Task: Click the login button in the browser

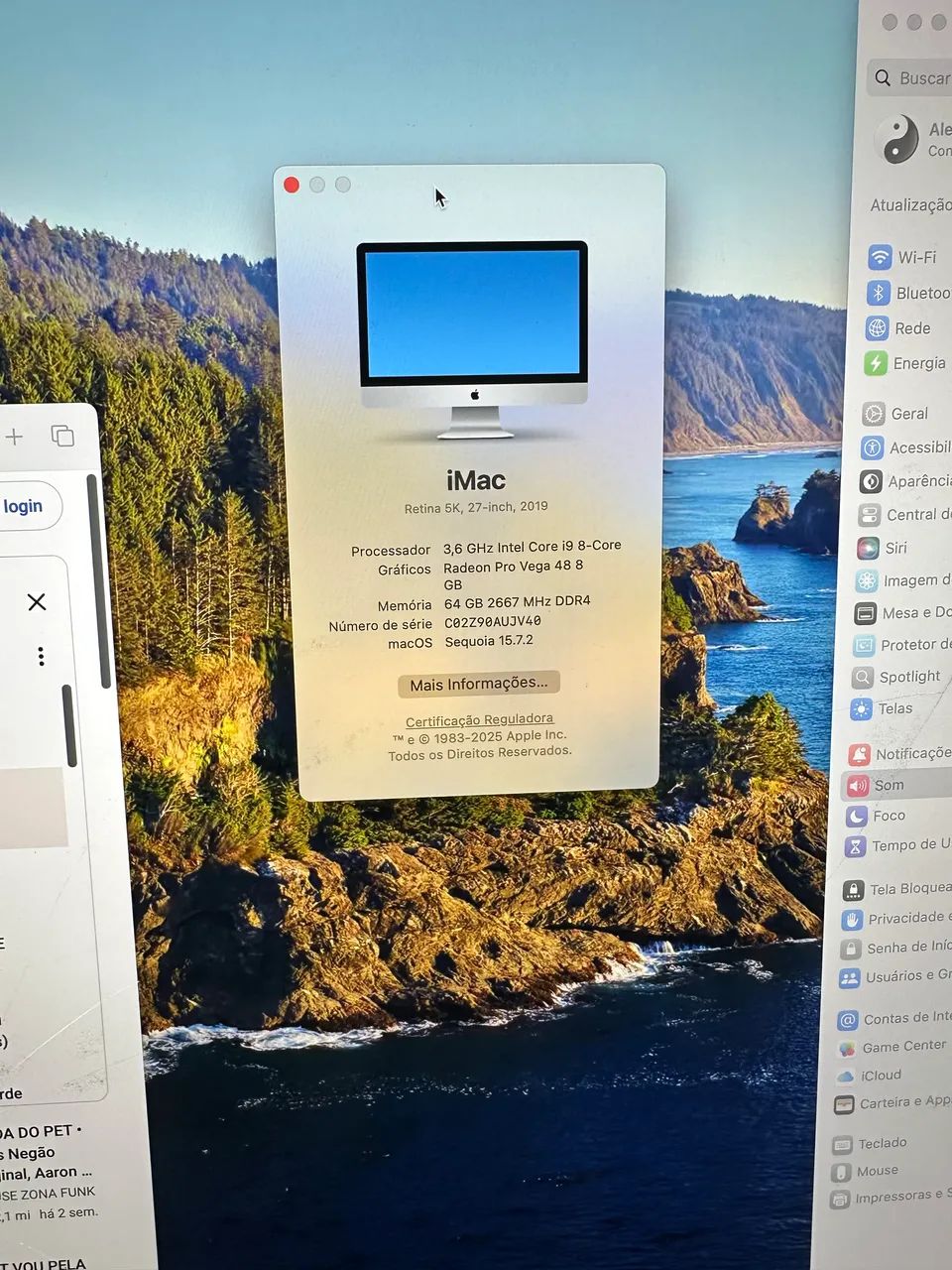Action: [26, 506]
